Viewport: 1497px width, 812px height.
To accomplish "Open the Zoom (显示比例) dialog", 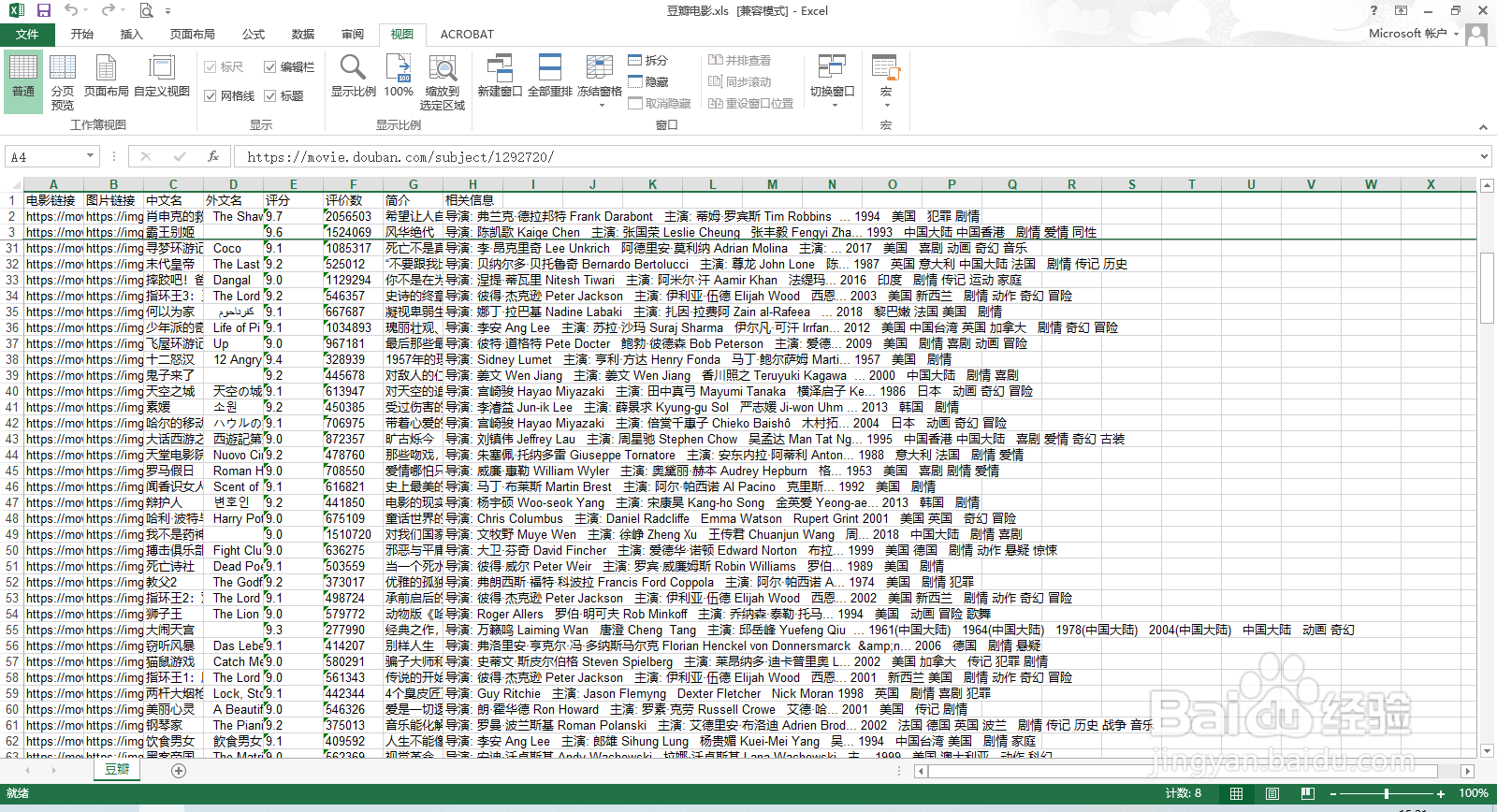I will pyautogui.click(x=353, y=77).
